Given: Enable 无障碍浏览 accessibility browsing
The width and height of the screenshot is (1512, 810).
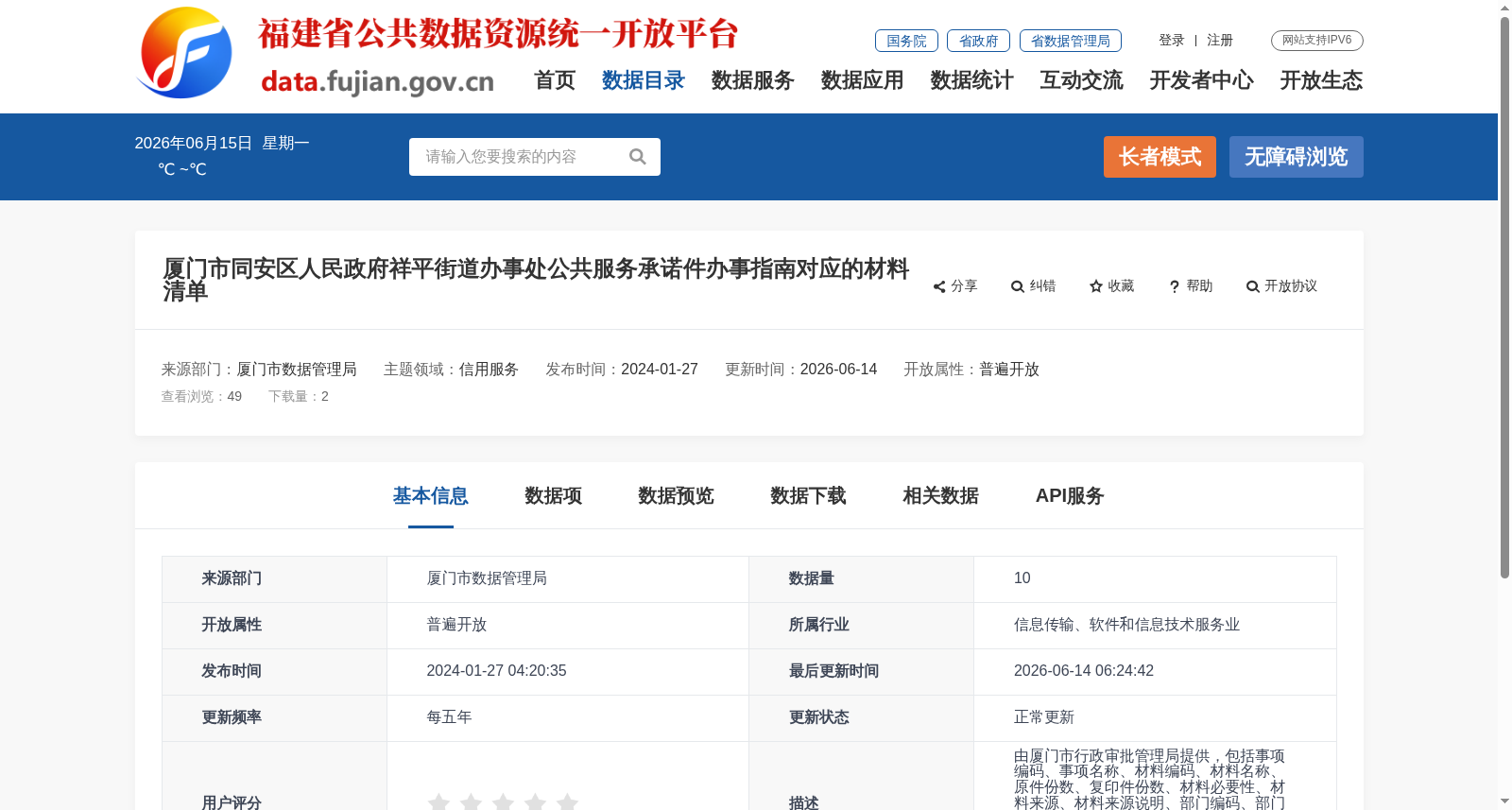Looking at the screenshot, I should [x=1297, y=157].
